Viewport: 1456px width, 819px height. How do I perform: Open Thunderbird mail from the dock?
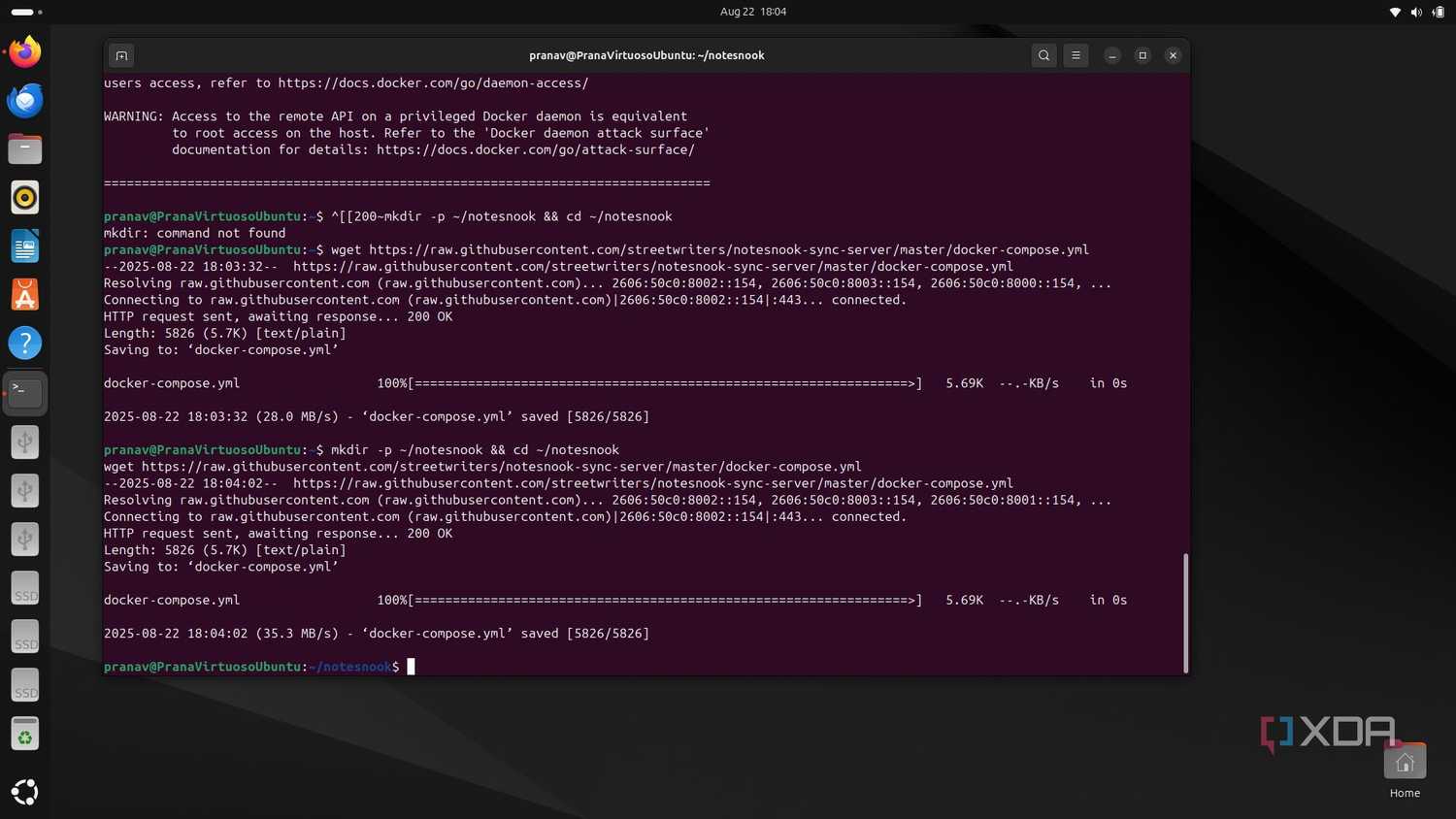coord(25,100)
